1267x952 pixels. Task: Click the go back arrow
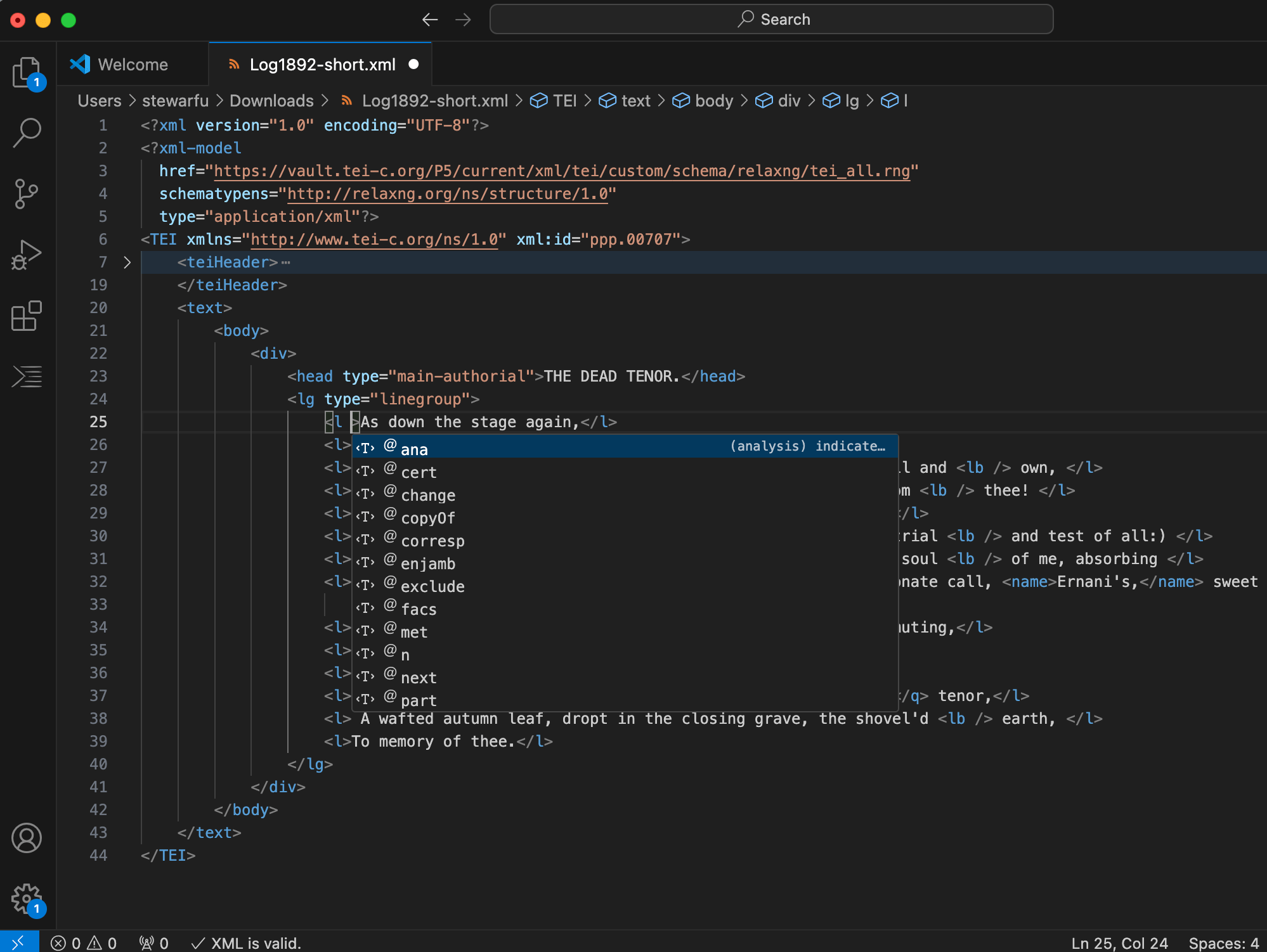pyautogui.click(x=430, y=20)
